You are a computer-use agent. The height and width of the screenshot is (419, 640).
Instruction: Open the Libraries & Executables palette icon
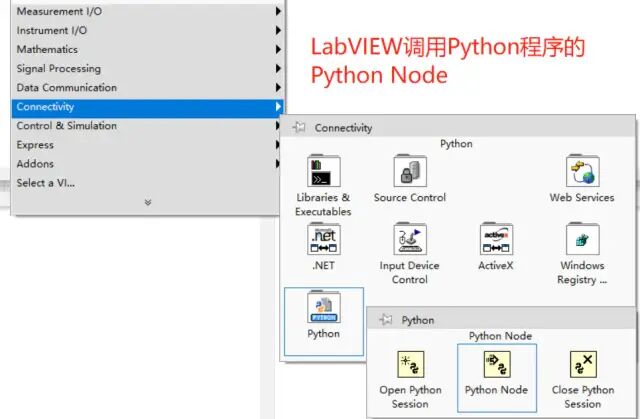coord(324,171)
